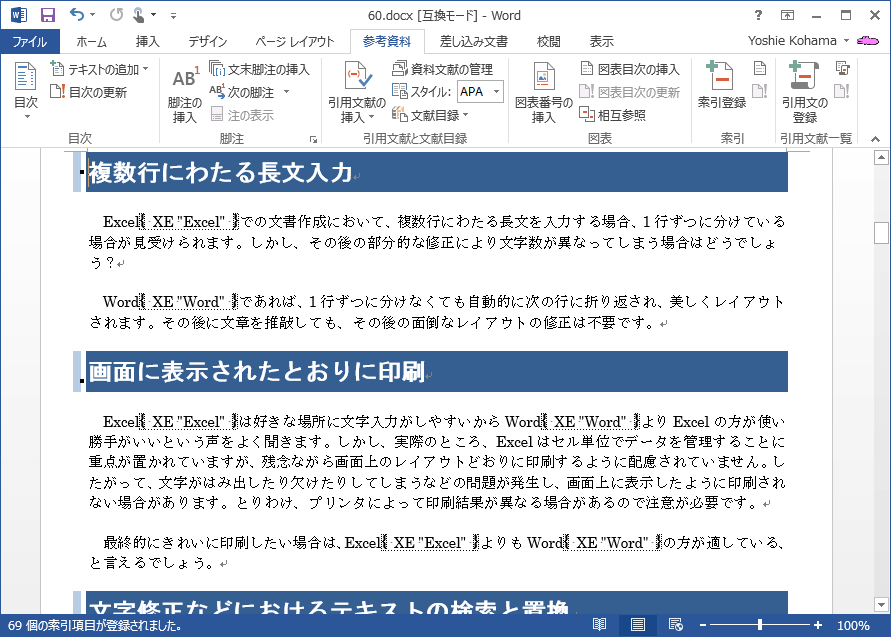Click 資料文献の管理
This screenshot has width=891, height=637.
coord(443,69)
